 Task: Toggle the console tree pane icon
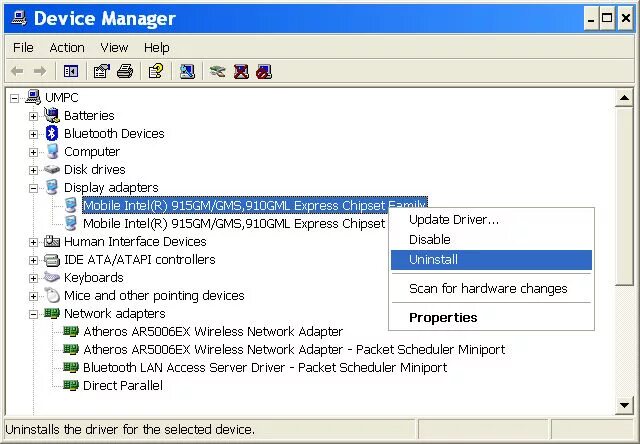tap(71, 72)
